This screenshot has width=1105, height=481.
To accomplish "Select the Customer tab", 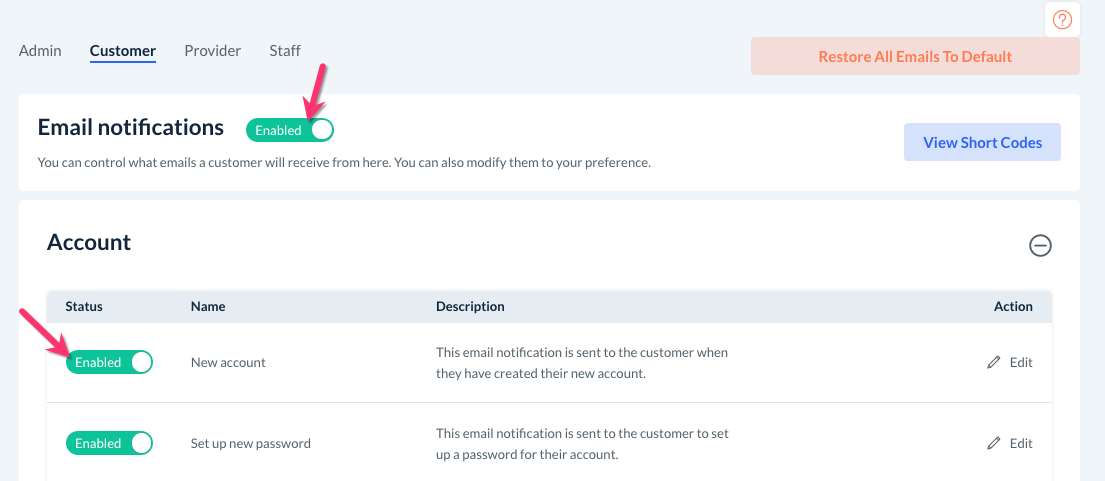I will [x=122, y=51].
